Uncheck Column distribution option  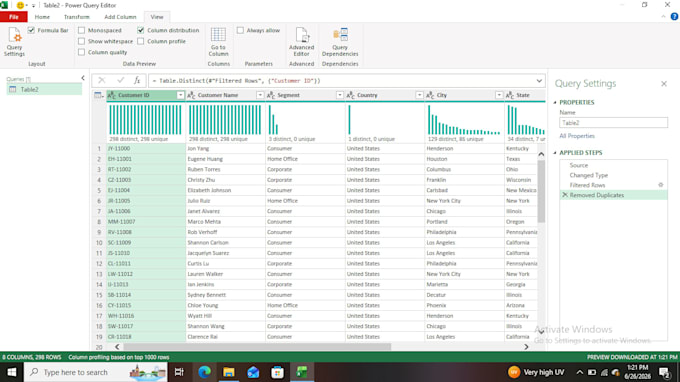coord(141,30)
